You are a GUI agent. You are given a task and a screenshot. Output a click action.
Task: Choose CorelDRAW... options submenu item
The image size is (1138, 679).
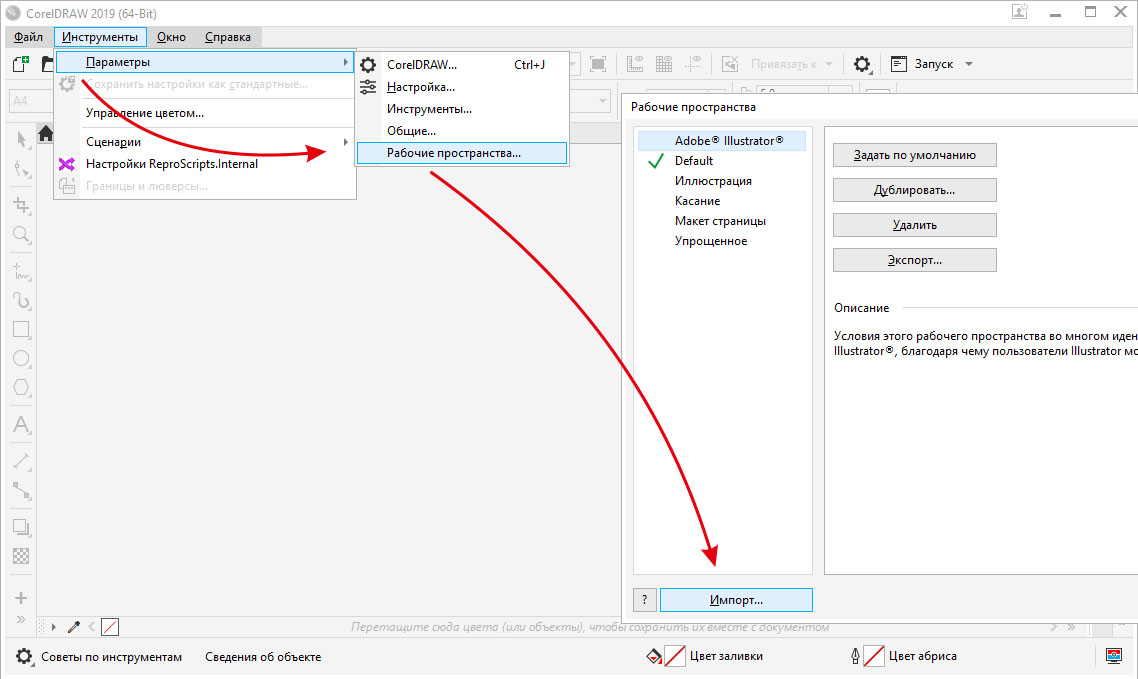pos(462,65)
